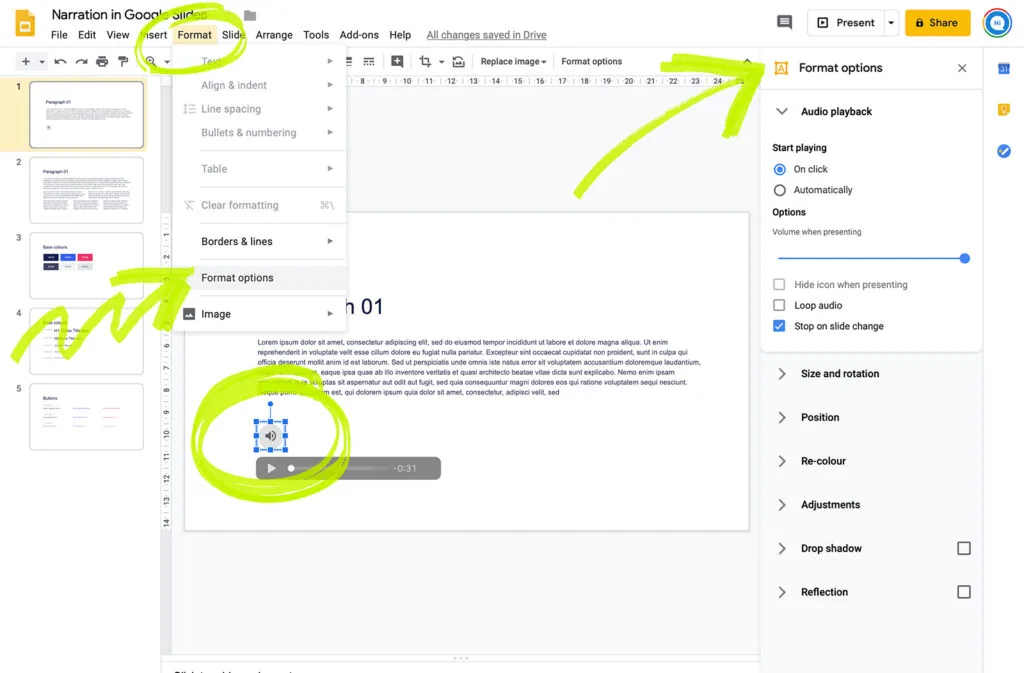
Task: Redo the last action
Action: pos(81,61)
